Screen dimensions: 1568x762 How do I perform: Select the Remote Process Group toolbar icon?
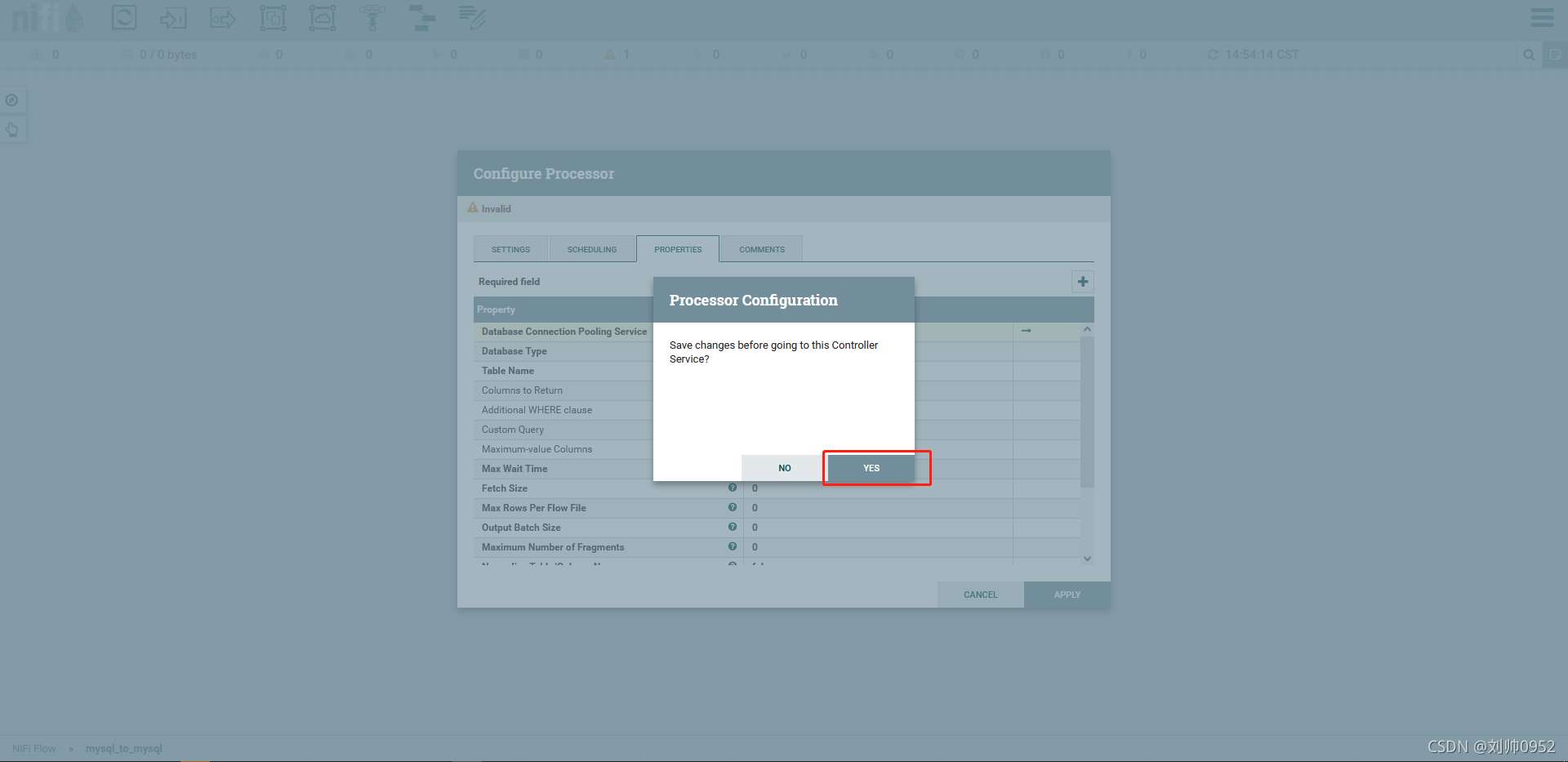pos(323,17)
